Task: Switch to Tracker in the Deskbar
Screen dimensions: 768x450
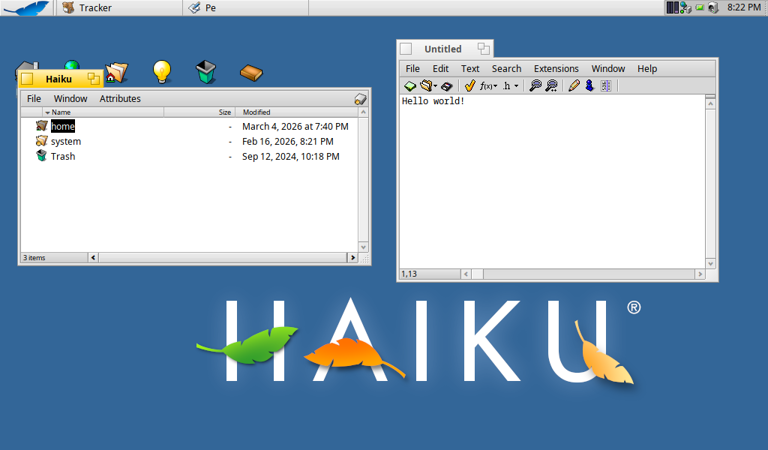Action: 119,8
